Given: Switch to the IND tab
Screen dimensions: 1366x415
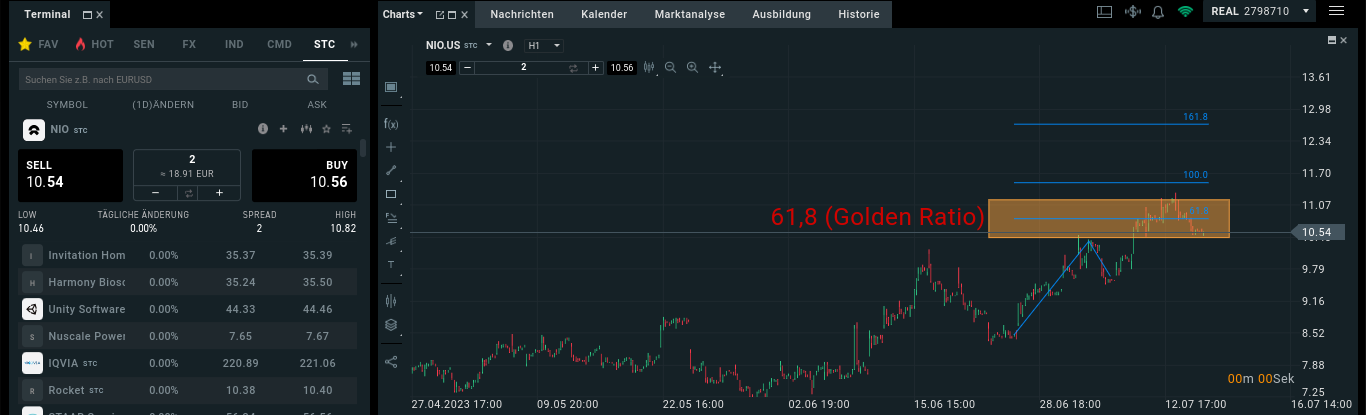Looking at the screenshot, I should click(x=234, y=45).
